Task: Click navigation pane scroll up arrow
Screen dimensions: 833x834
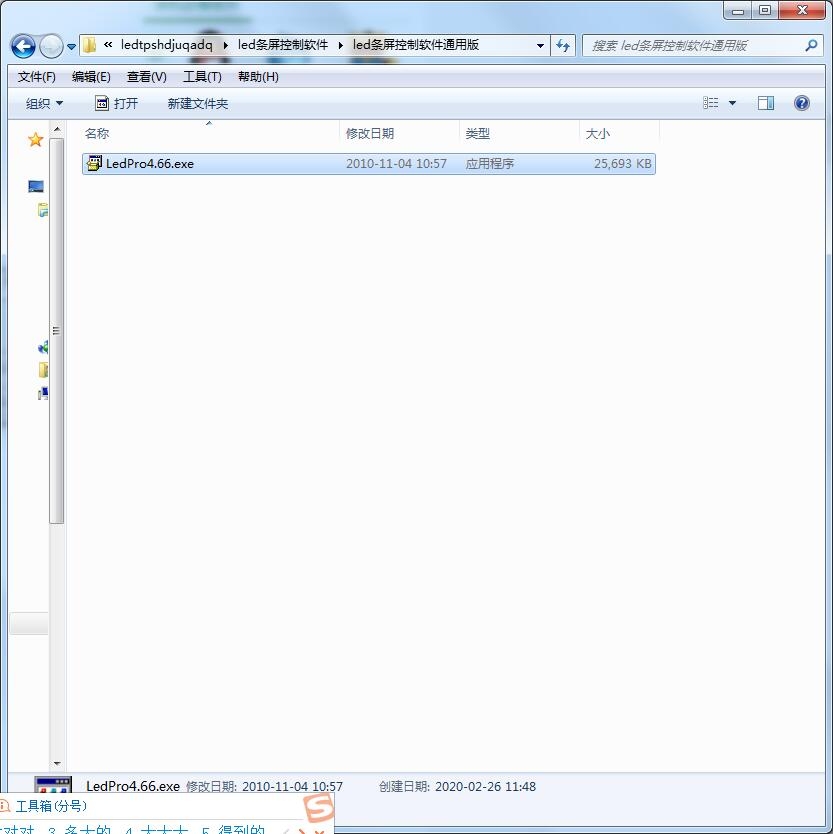Action: click(57, 129)
